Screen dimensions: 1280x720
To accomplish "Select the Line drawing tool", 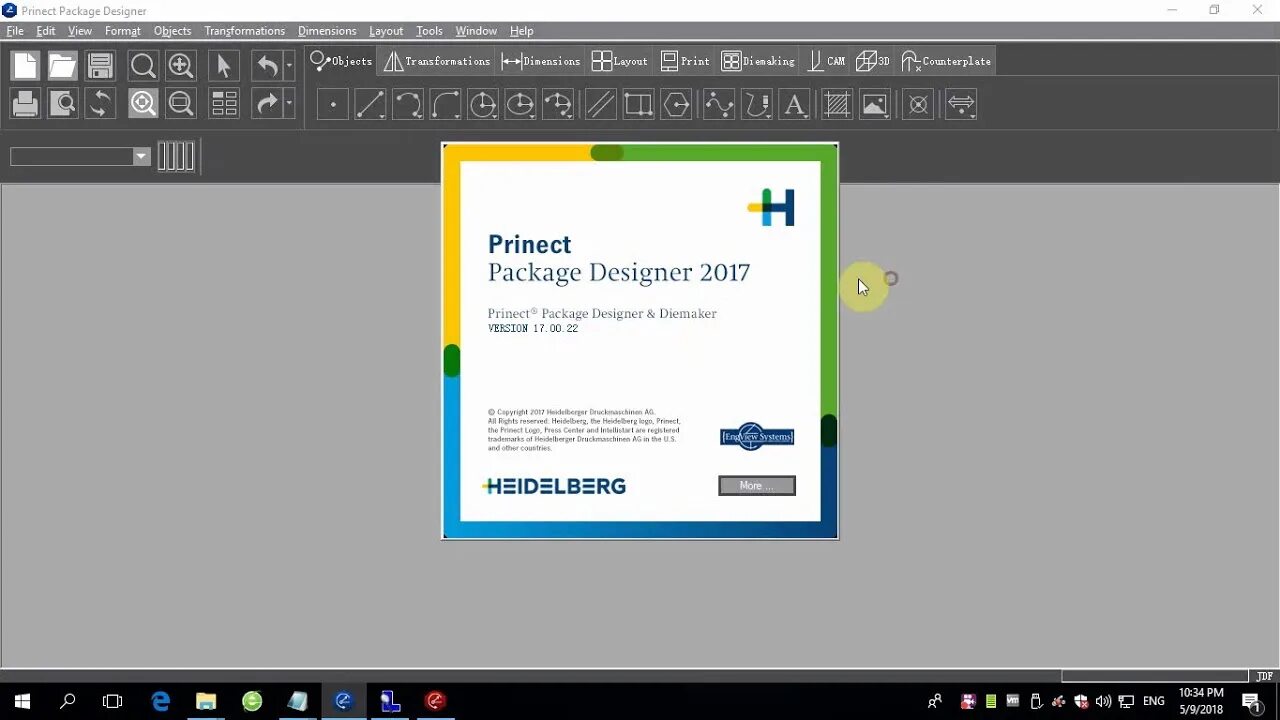I will click(371, 104).
